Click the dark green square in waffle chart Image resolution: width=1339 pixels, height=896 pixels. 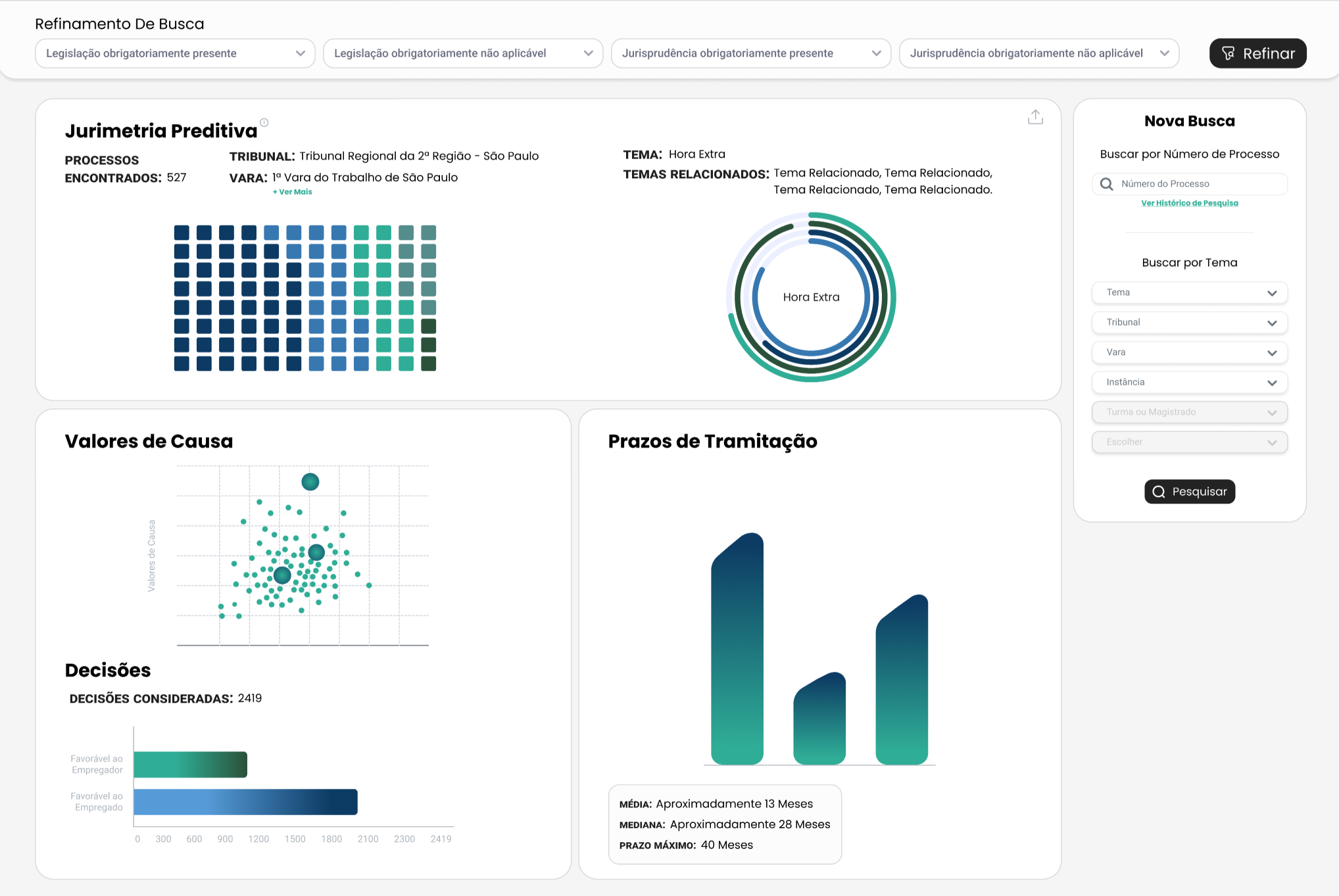[x=429, y=344]
